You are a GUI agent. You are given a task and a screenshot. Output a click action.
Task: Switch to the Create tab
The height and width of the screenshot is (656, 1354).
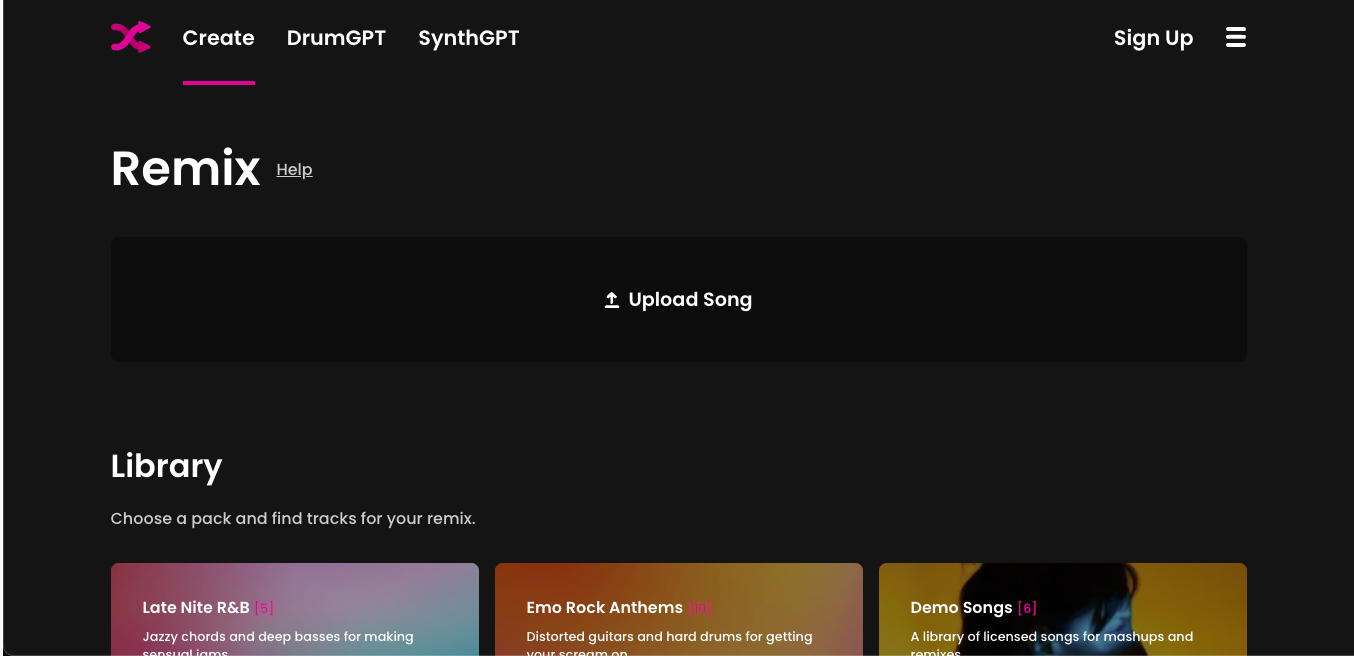click(x=218, y=38)
